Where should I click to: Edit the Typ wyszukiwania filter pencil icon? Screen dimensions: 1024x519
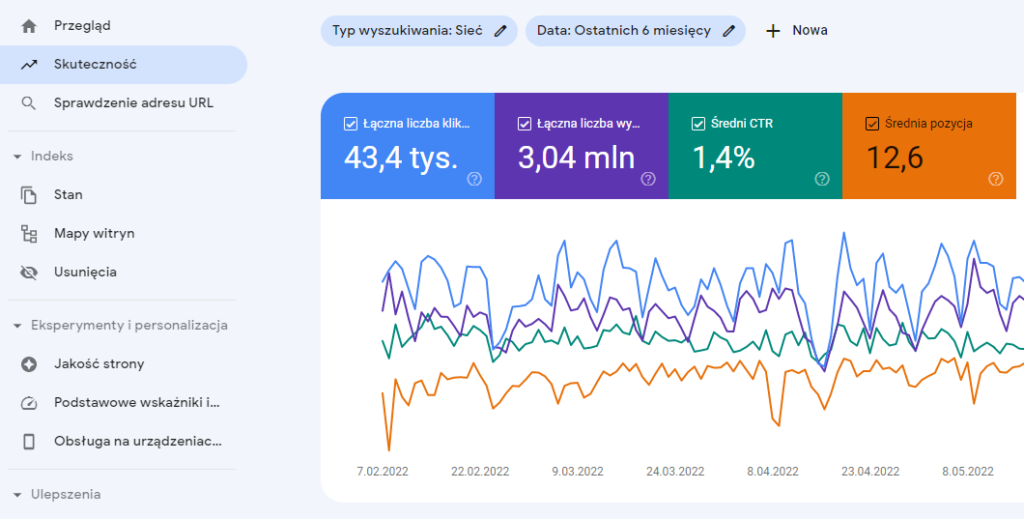[500, 31]
